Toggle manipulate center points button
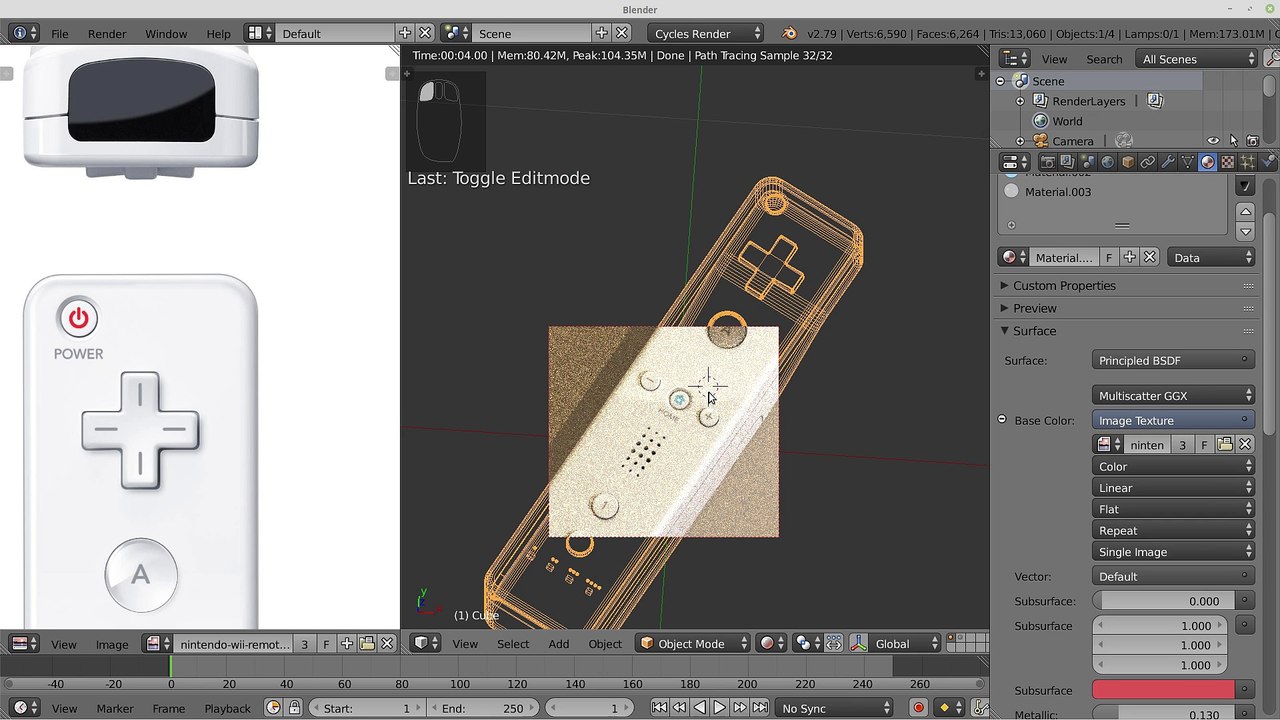 834,644
